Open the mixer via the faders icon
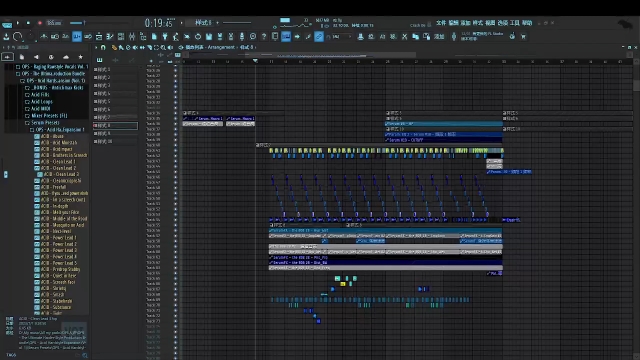 click(132, 37)
